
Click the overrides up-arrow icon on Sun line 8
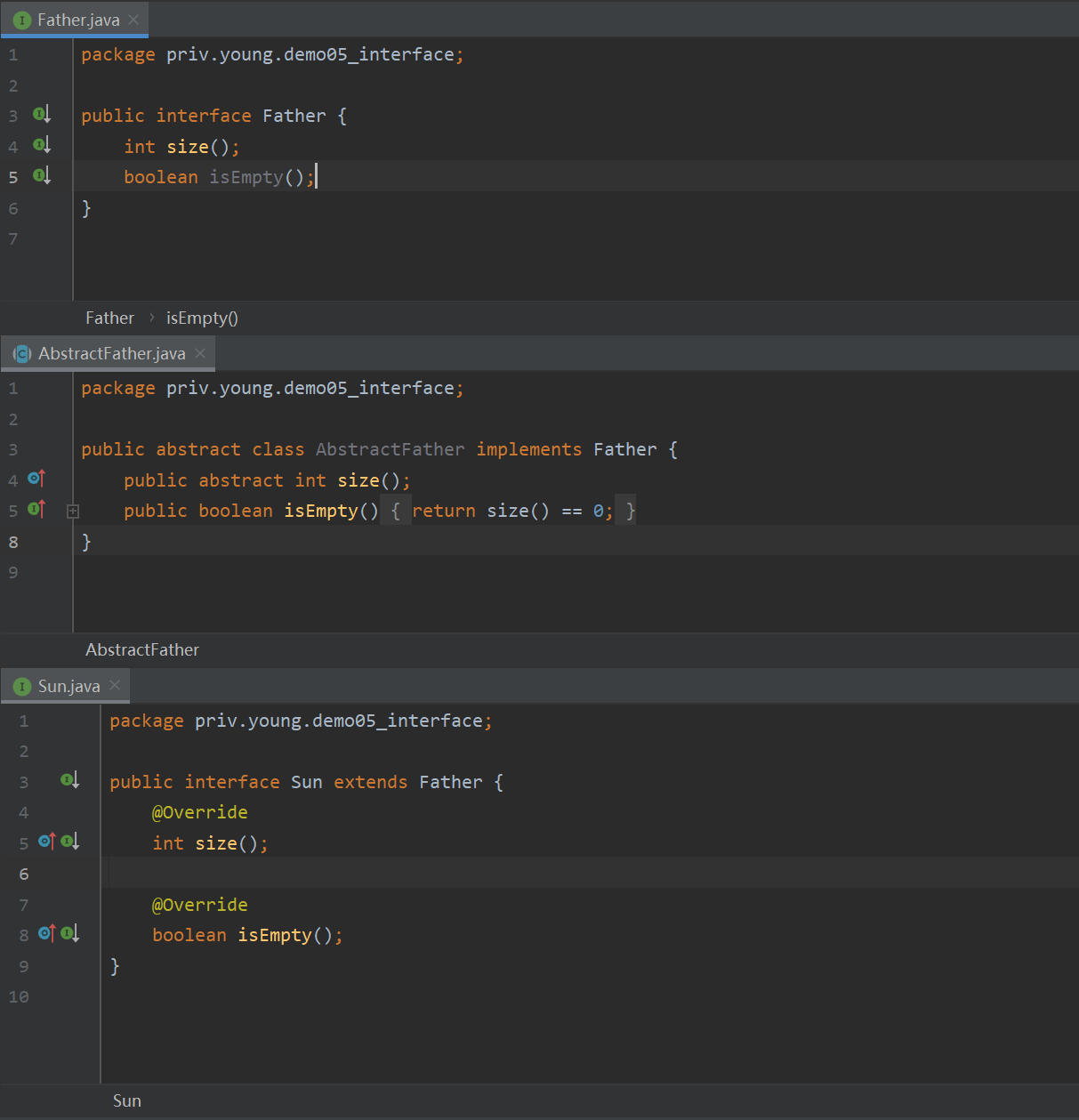click(x=47, y=933)
